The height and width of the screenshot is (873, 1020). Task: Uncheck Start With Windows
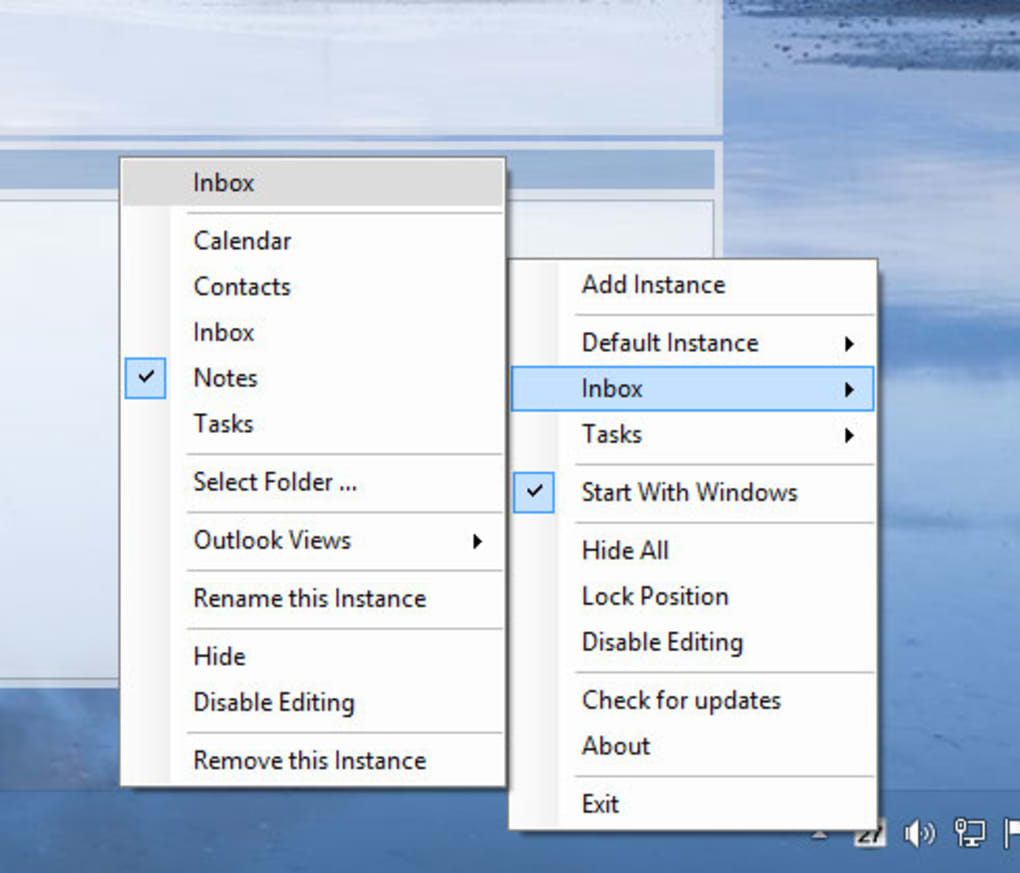pyautogui.click(x=689, y=492)
